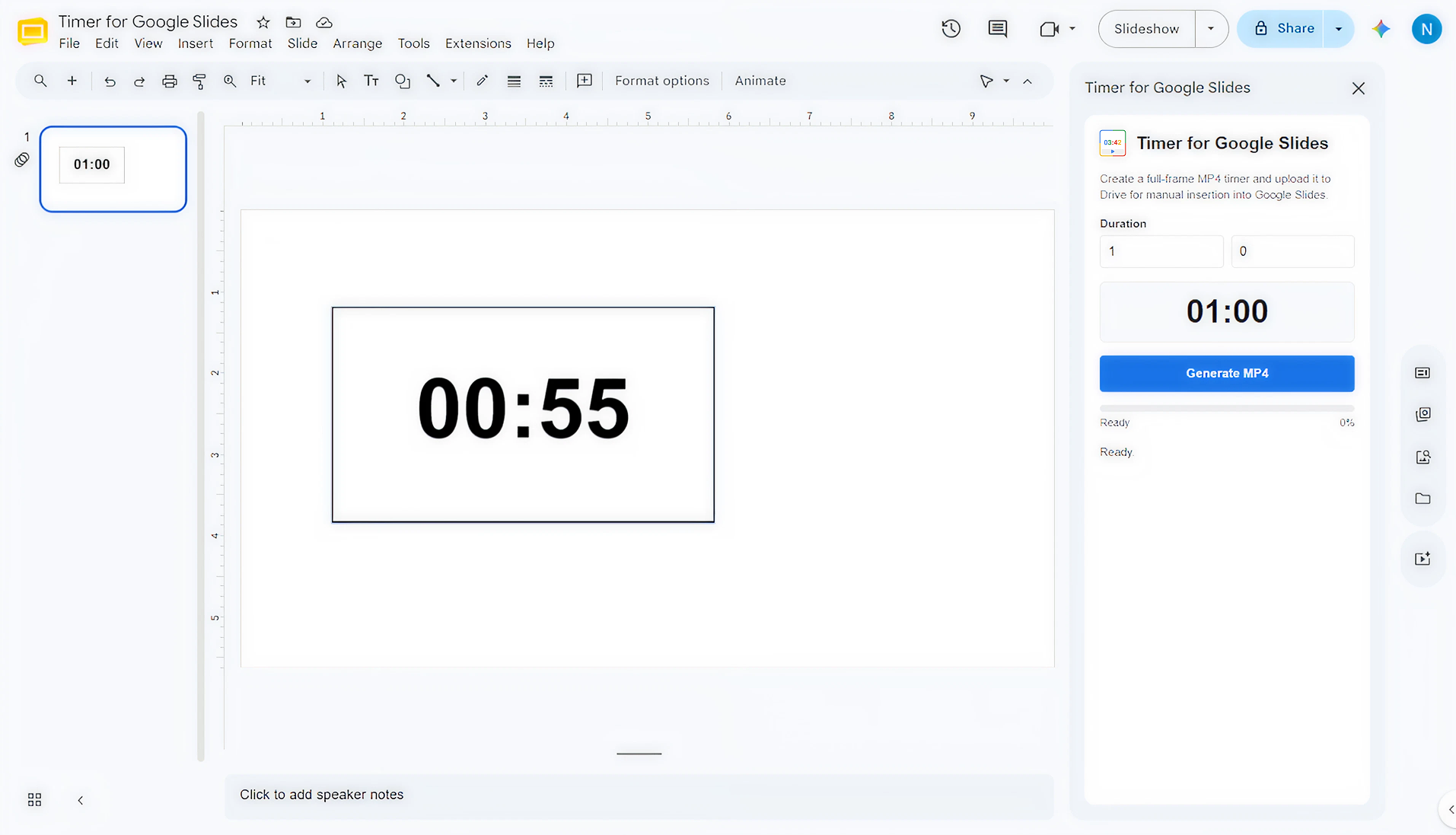Open the View menu

coord(148,43)
